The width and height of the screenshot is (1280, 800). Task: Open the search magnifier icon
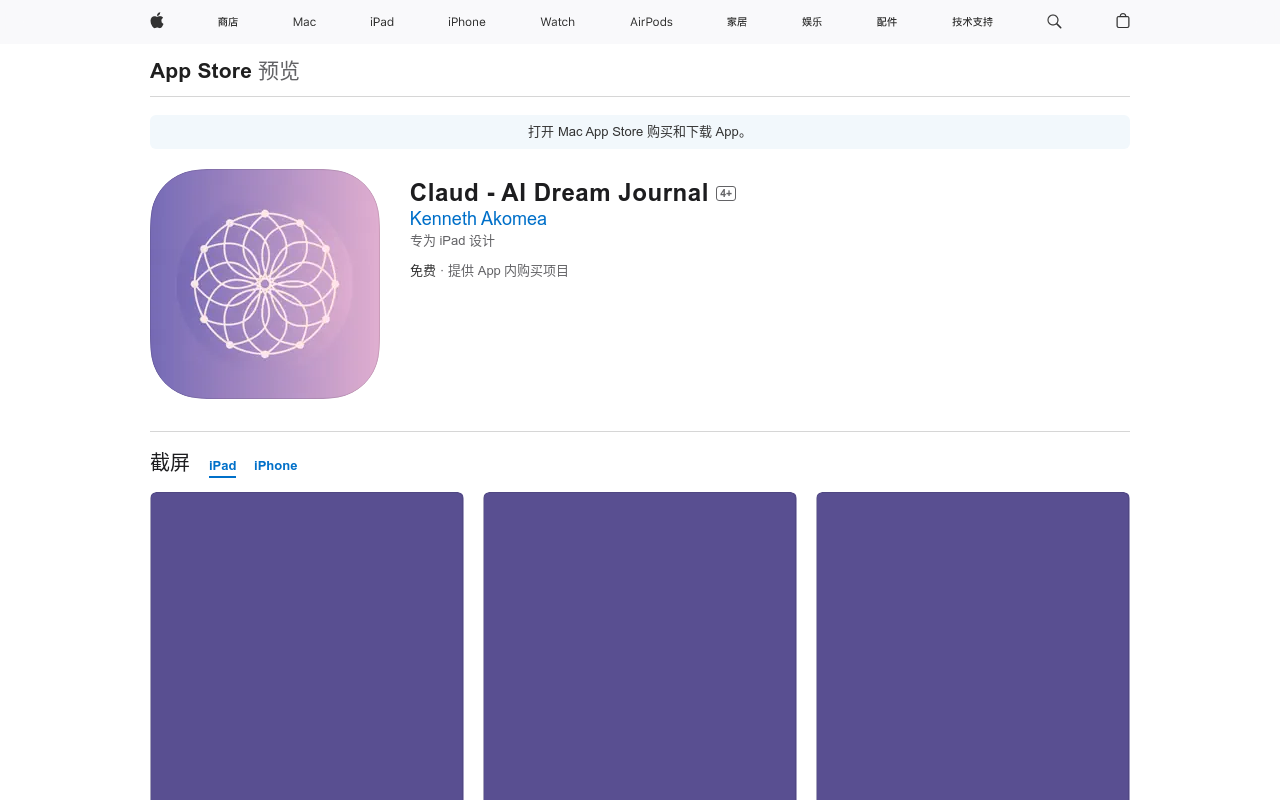click(1054, 21)
